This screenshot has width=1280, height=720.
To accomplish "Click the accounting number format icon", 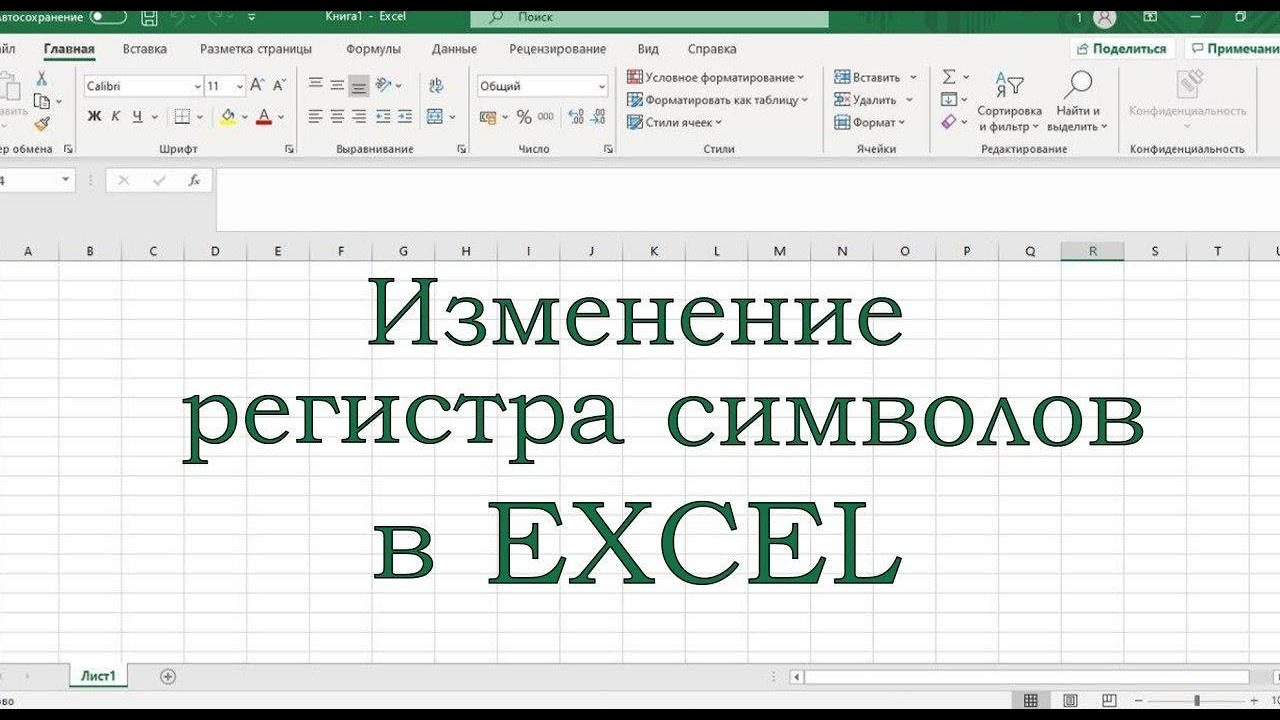I will coord(488,117).
